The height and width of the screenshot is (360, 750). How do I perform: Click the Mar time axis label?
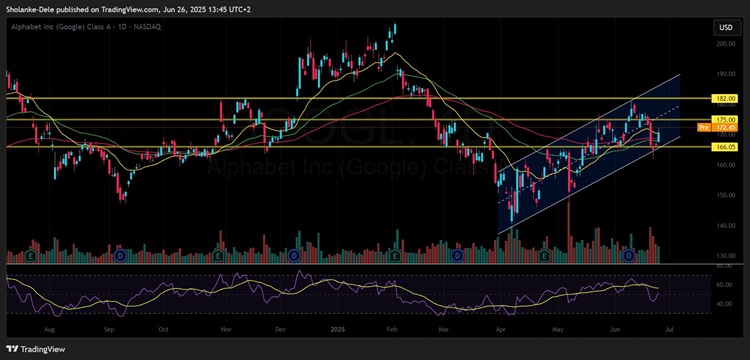(x=444, y=330)
